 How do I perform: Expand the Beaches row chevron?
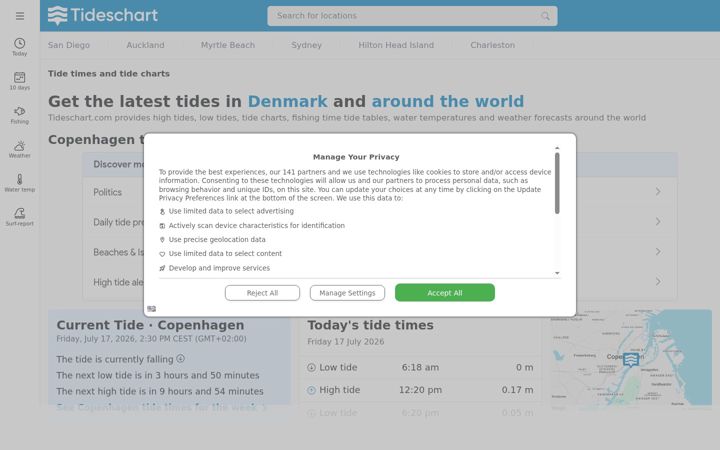(x=658, y=252)
